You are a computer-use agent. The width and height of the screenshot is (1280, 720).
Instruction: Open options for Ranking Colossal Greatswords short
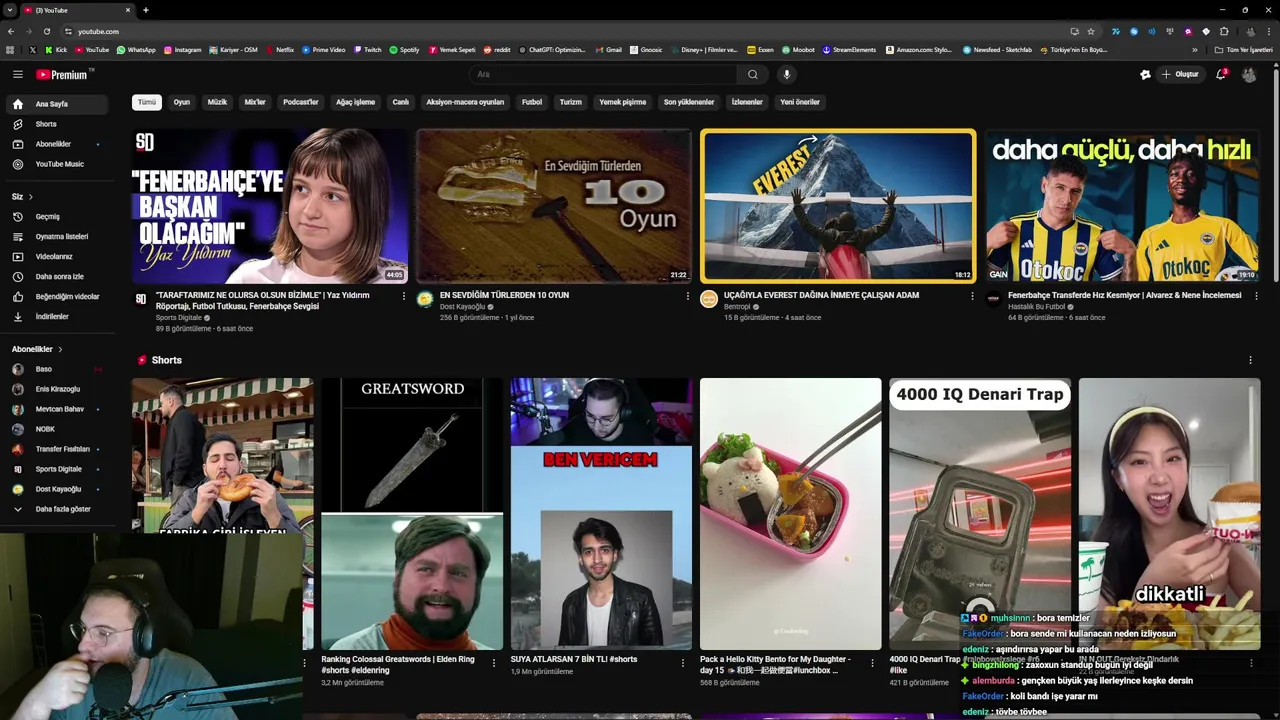point(493,662)
